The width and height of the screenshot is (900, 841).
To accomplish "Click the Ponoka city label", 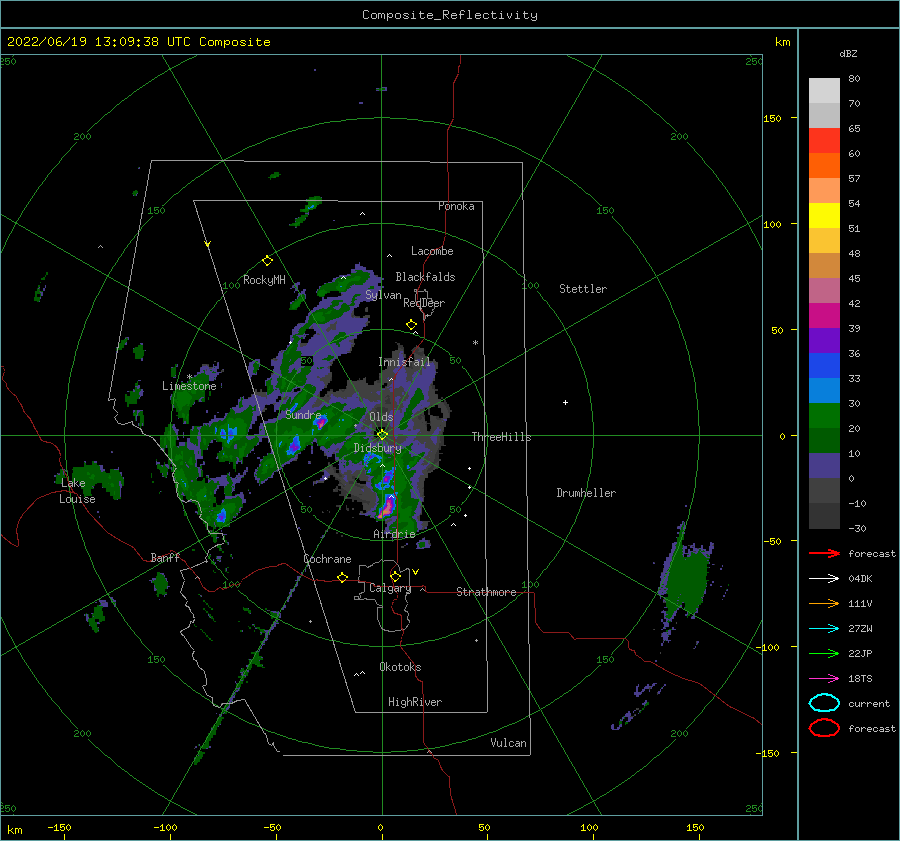I will click(x=456, y=206).
